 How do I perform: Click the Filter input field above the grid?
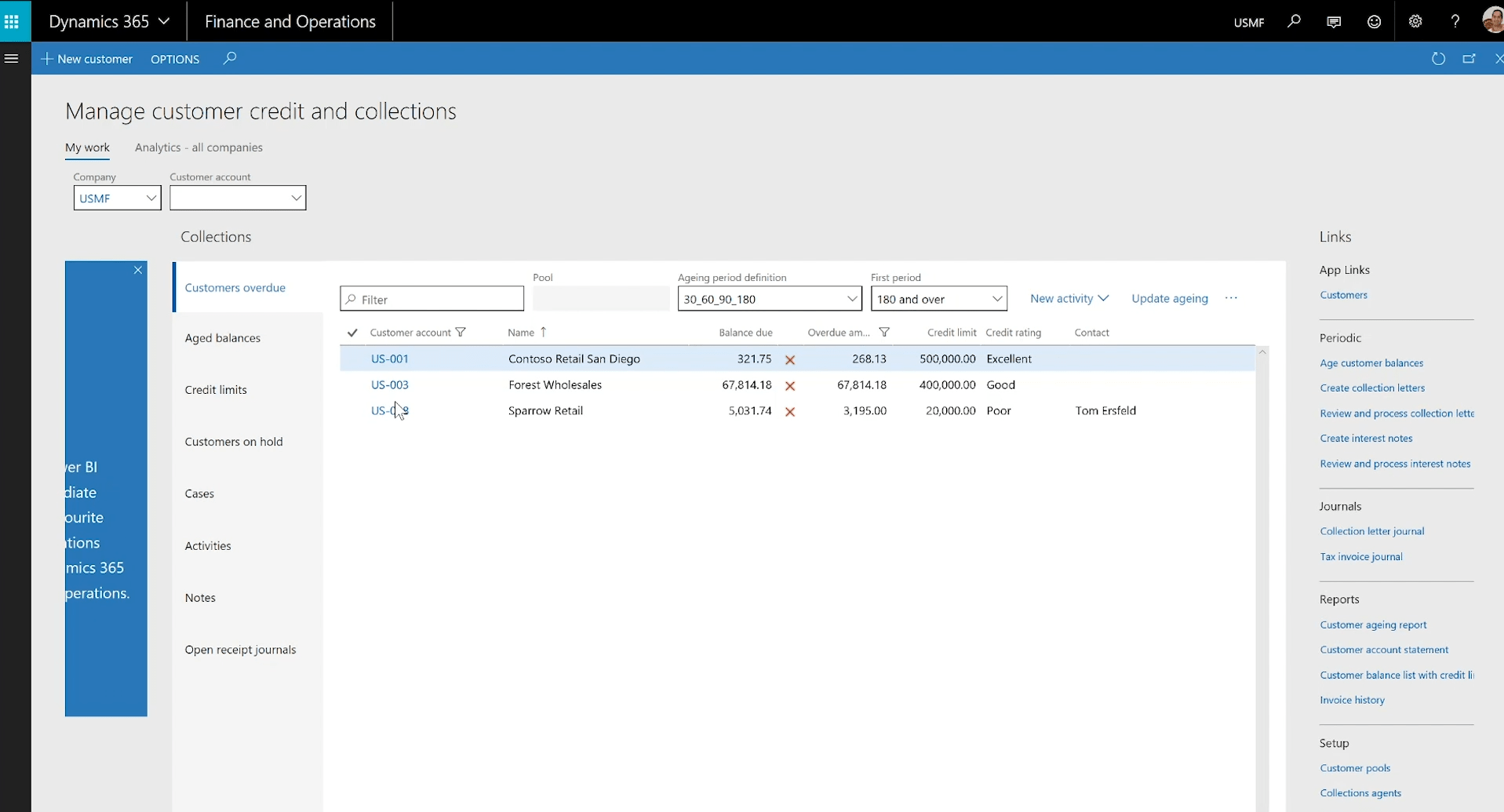432,298
